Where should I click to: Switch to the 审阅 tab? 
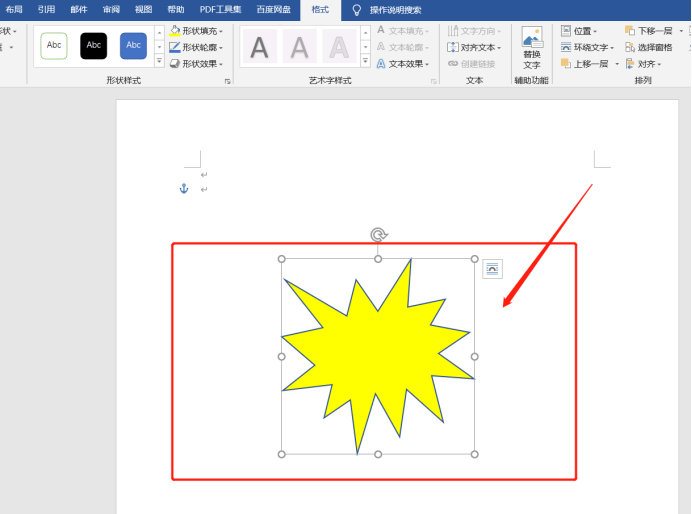coord(111,9)
